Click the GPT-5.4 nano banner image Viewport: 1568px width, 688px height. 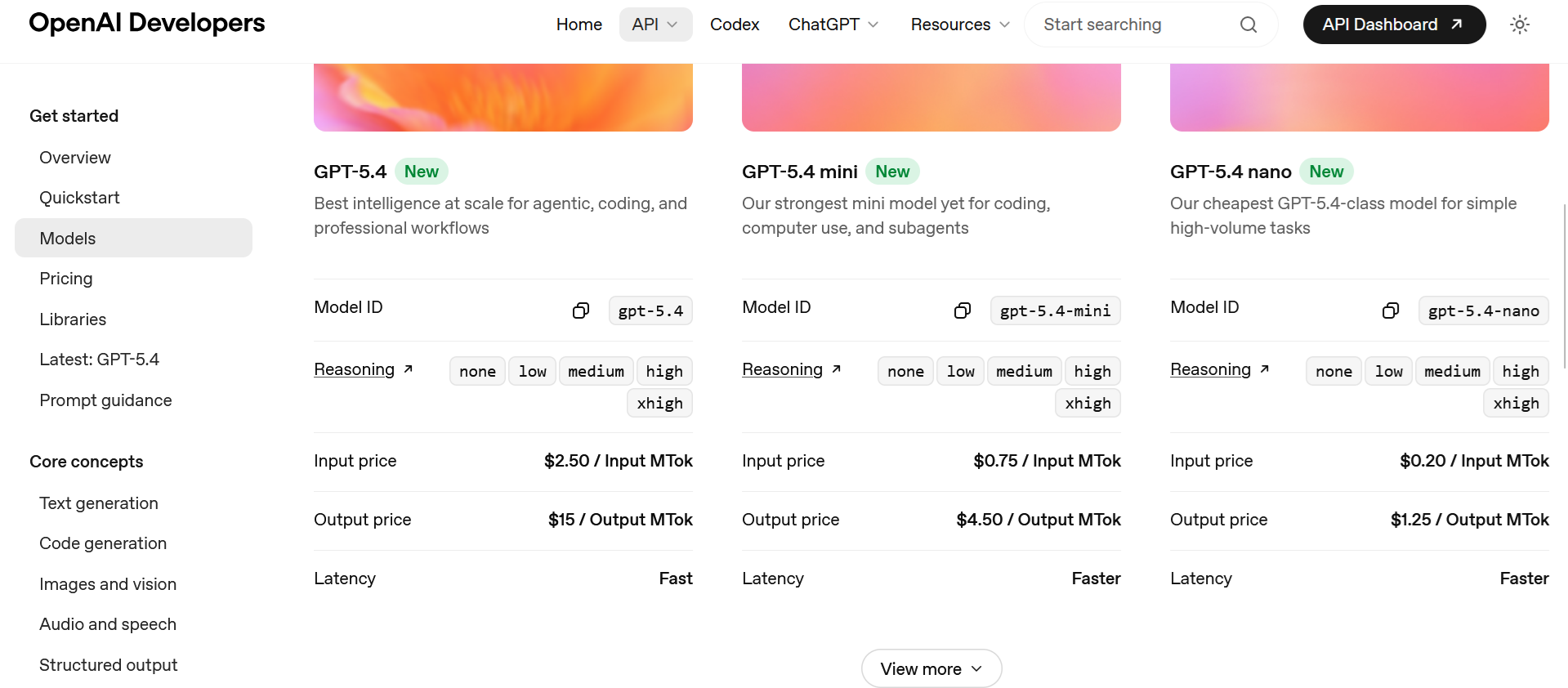(x=1360, y=97)
